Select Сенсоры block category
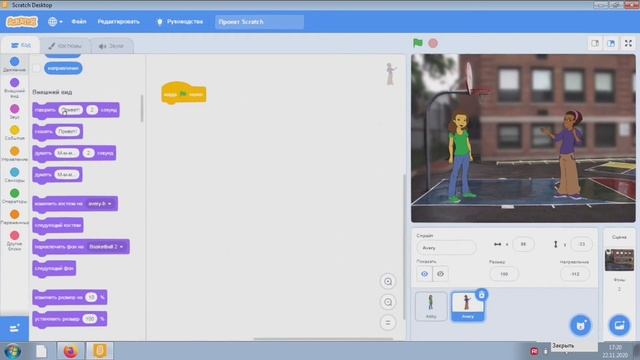Viewport: 640px width, 360px height. [x=14, y=175]
